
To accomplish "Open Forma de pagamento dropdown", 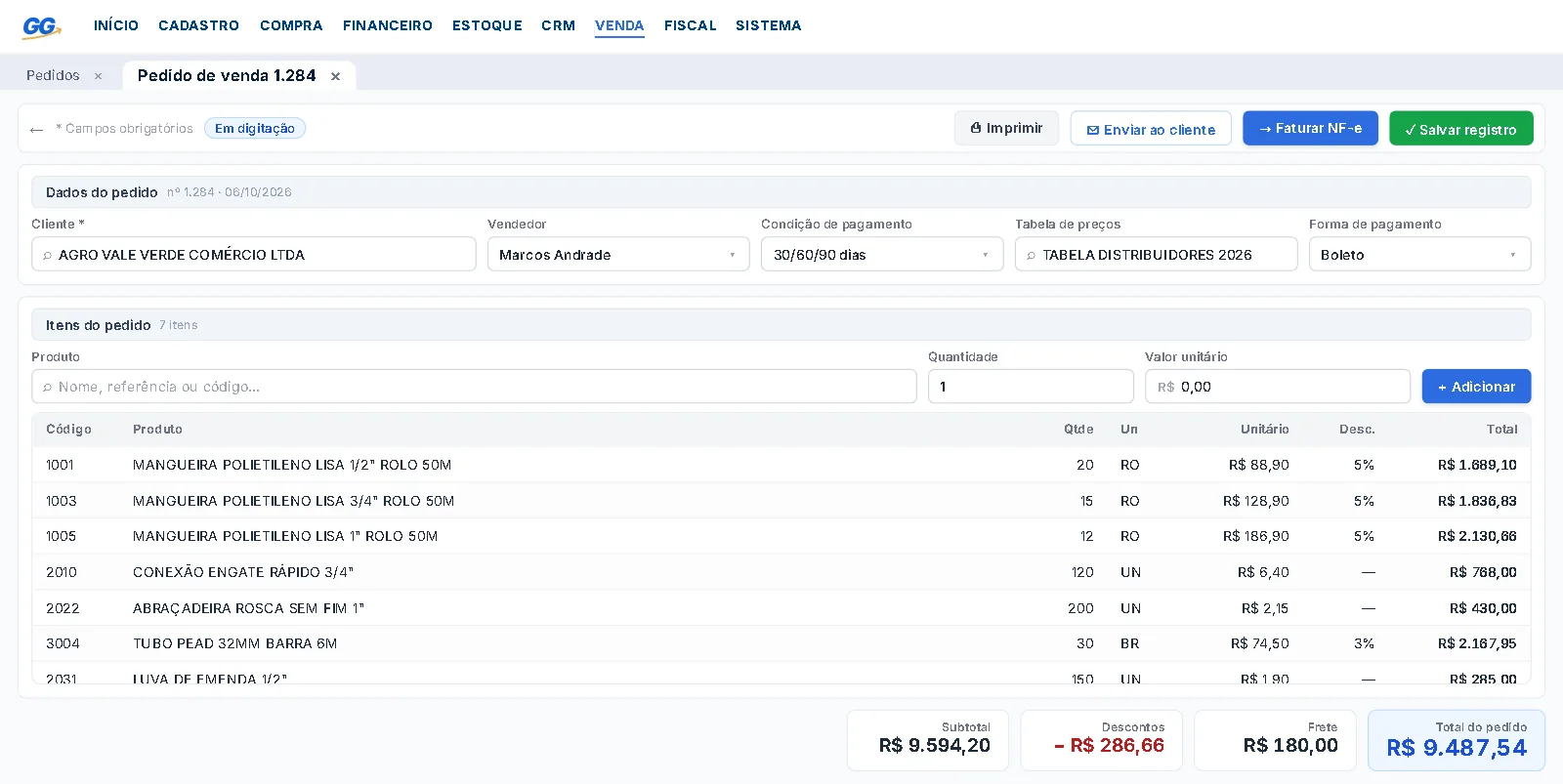I will click(x=1419, y=255).
